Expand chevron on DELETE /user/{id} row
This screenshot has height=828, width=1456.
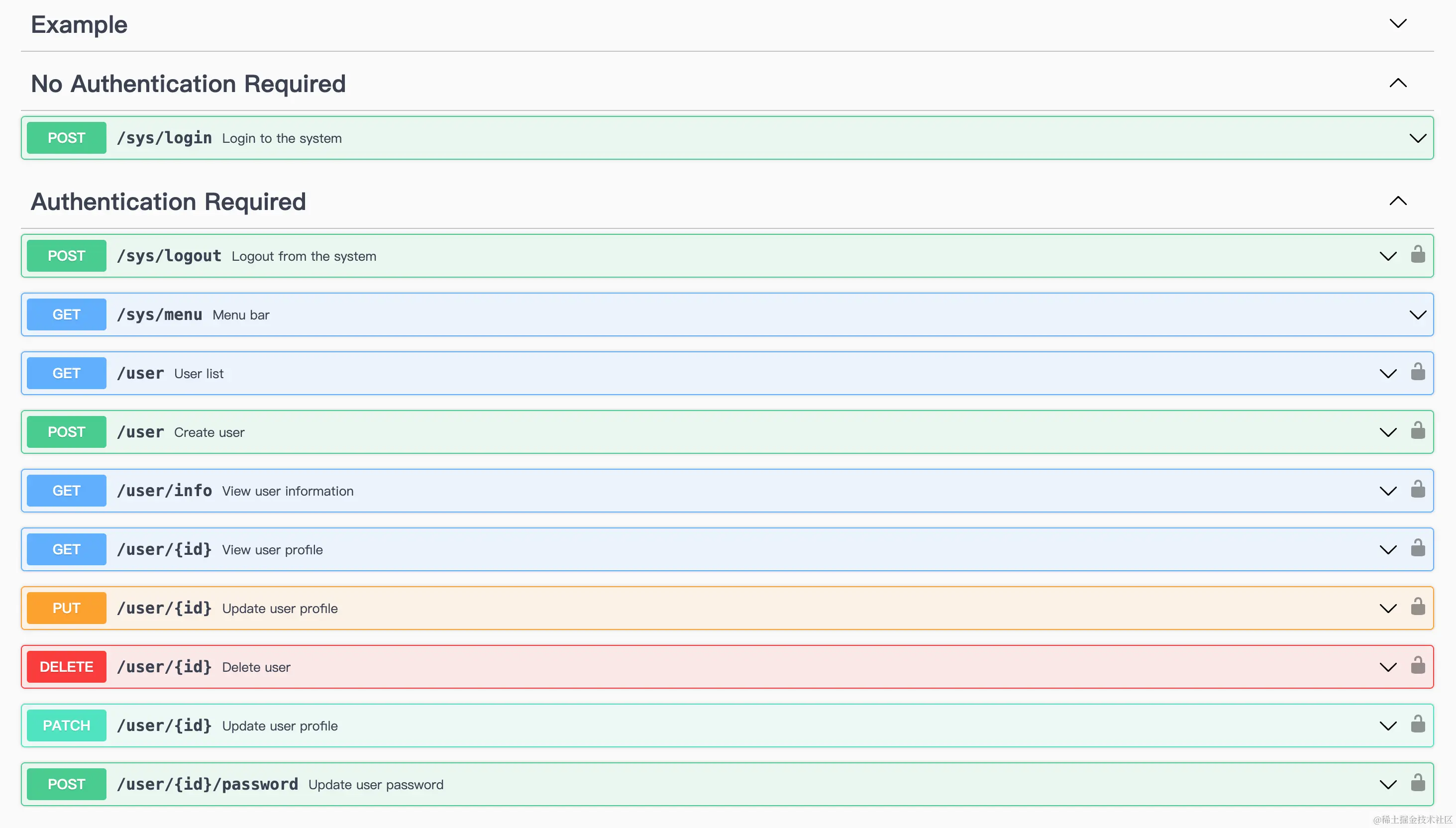coord(1388,667)
